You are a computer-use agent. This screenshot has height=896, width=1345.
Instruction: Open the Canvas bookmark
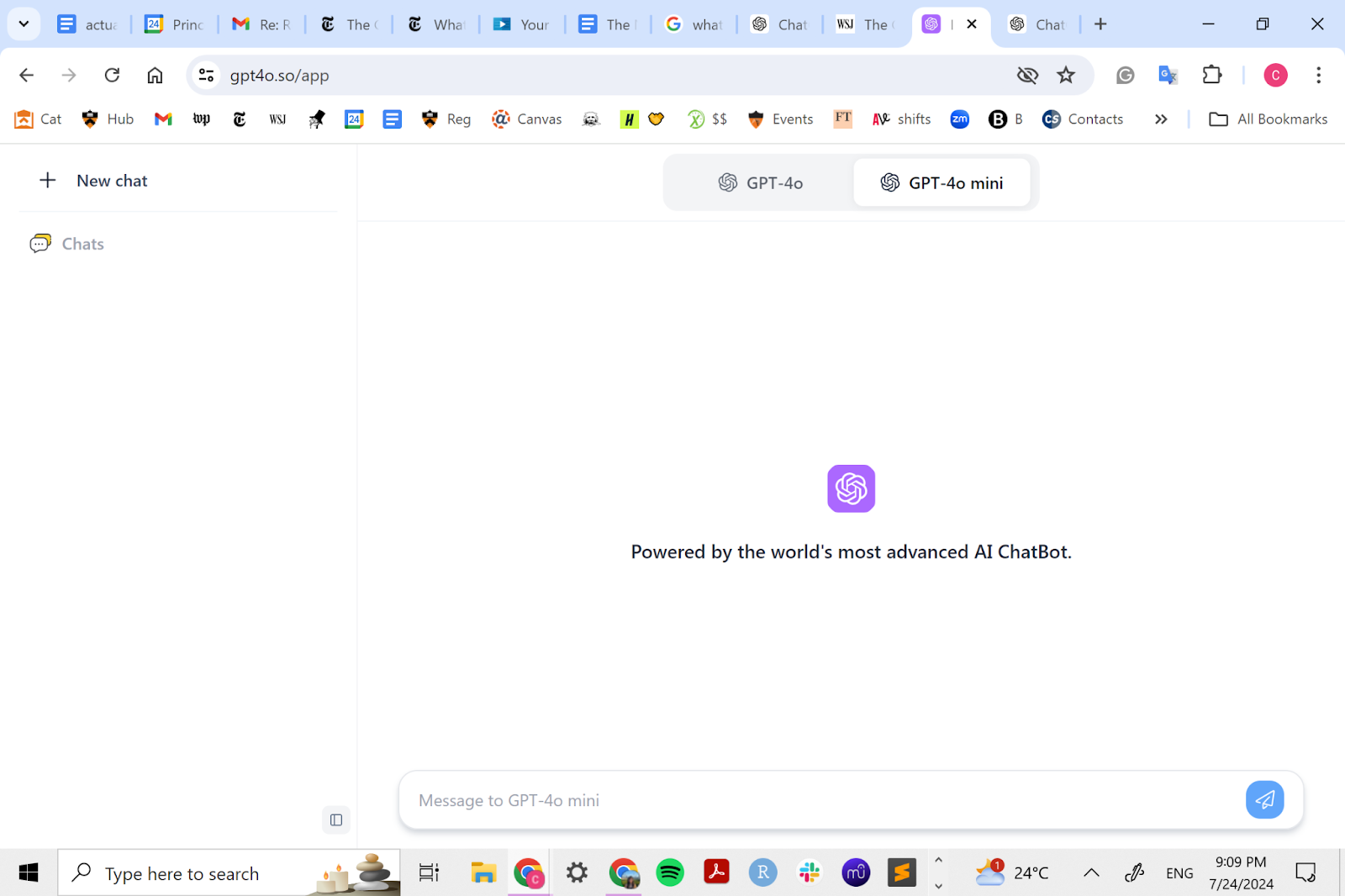(x=527, y=119)
